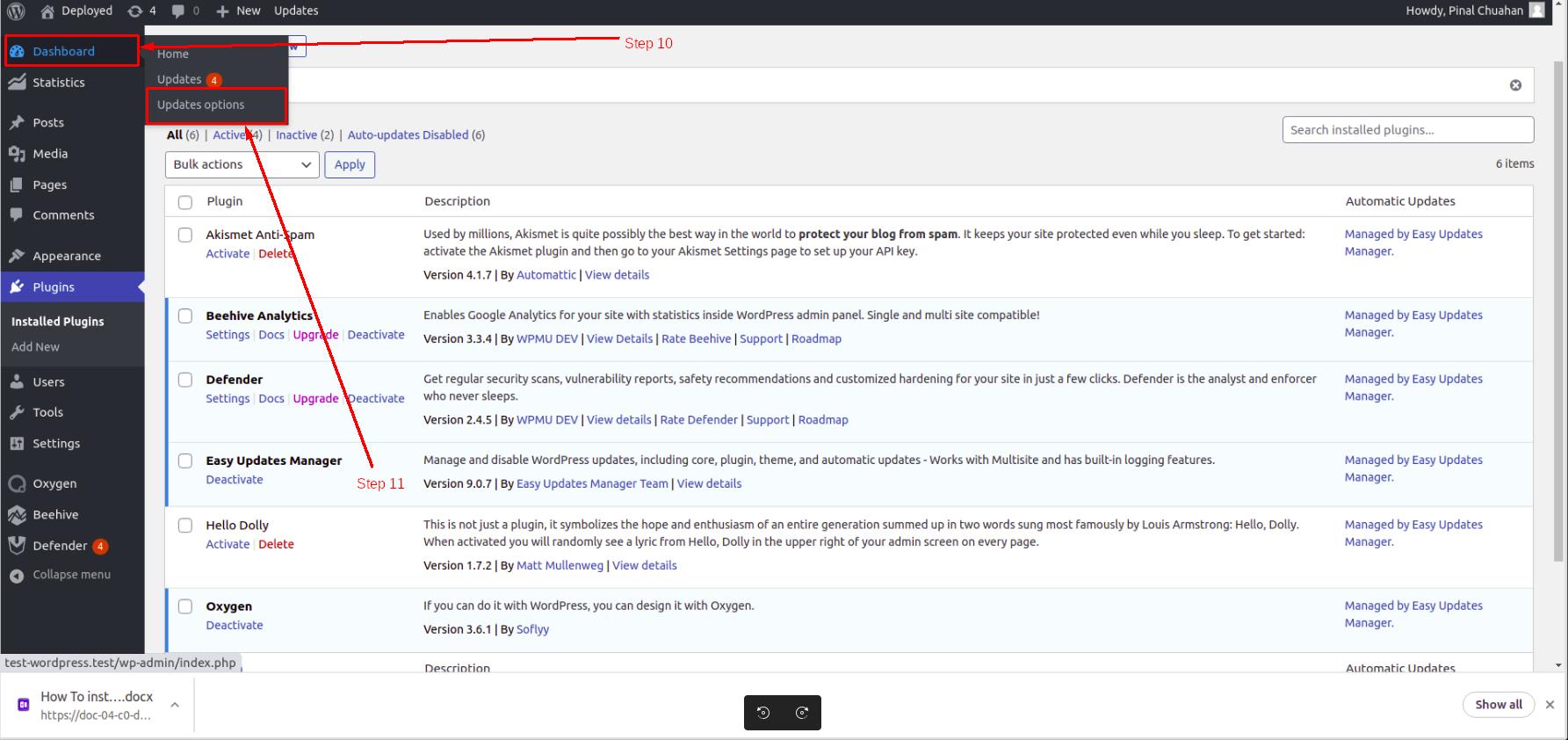
Task: Click the rotate counterclockwise icon at bottom
Action: point(763,713)
